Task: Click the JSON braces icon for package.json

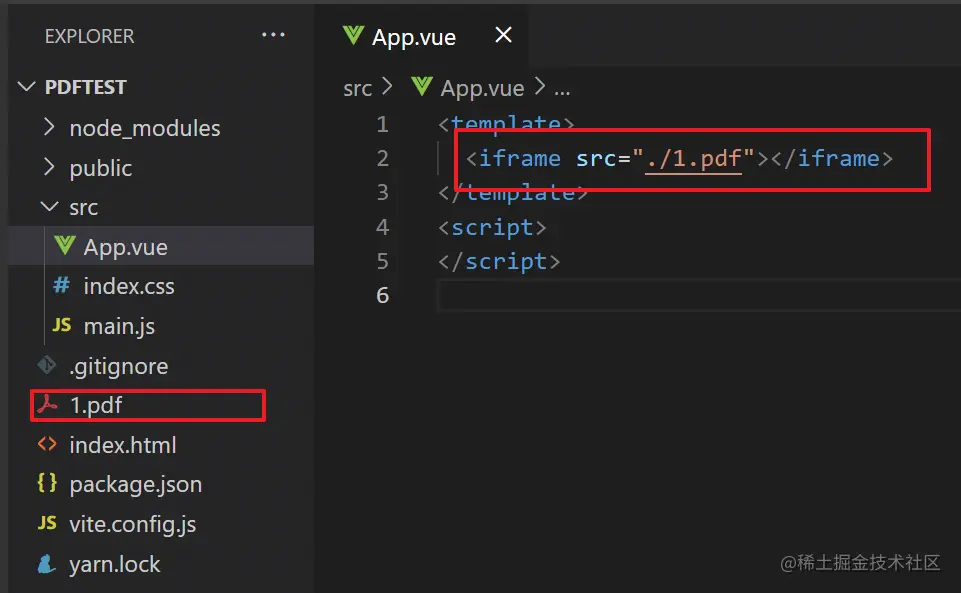Action: (x=47, y=484)
